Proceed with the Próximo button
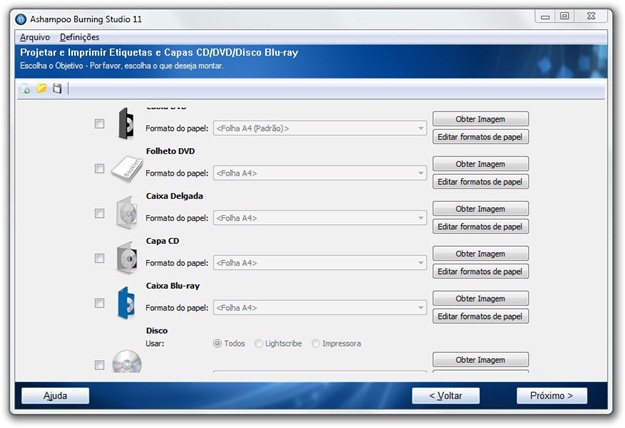 point(552,396)
